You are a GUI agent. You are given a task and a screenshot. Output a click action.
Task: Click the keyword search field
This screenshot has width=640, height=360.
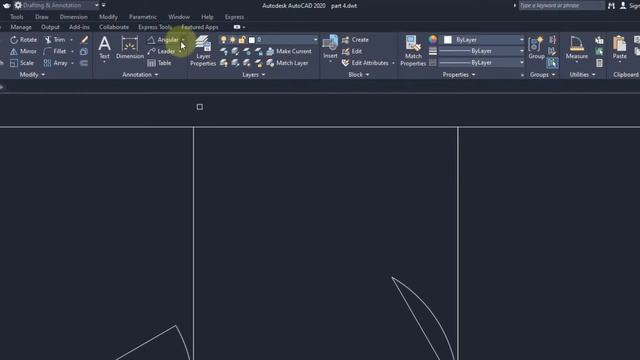click(561, 5)
